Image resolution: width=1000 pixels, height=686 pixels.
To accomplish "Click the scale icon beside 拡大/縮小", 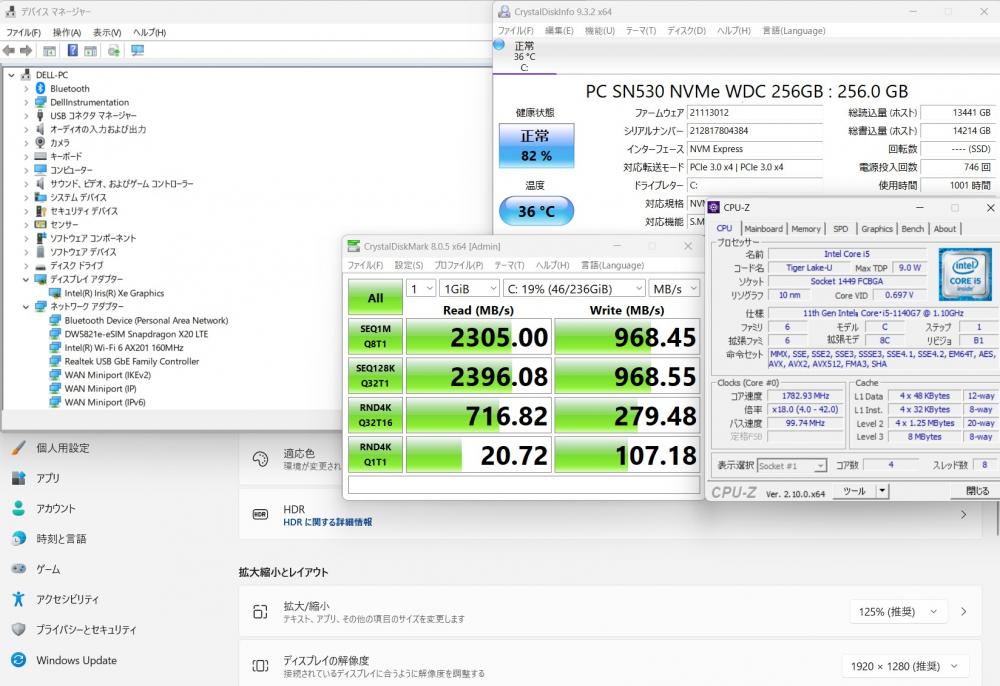I will (x=260, y=611).
